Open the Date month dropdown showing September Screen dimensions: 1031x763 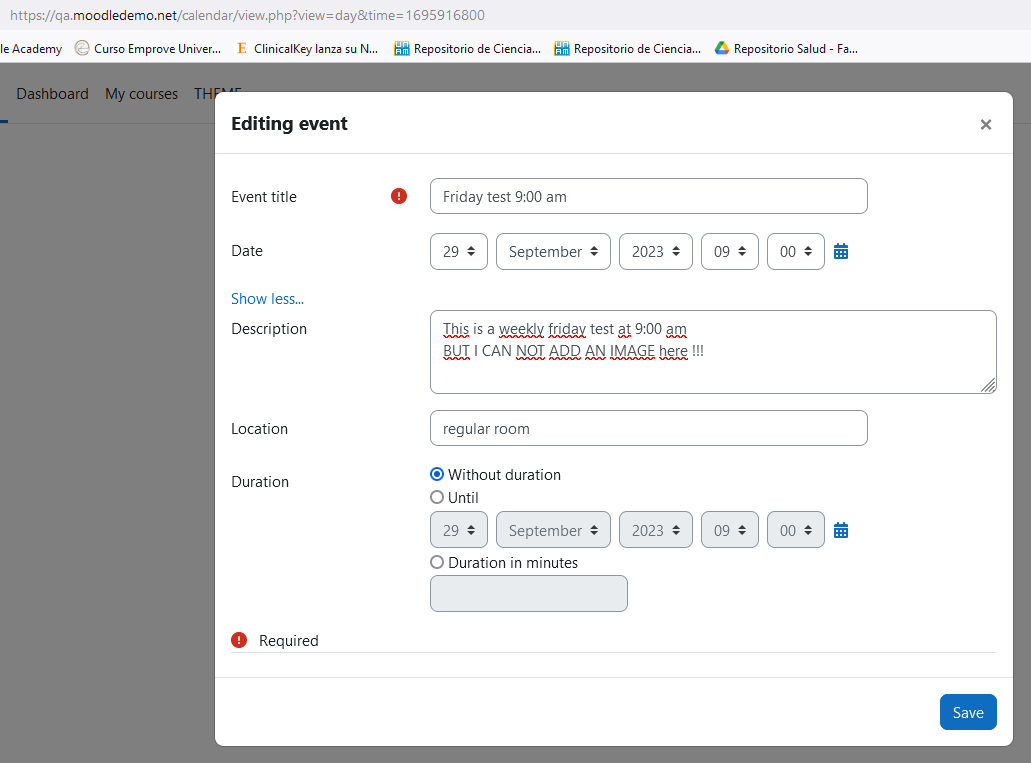point(553,251)
